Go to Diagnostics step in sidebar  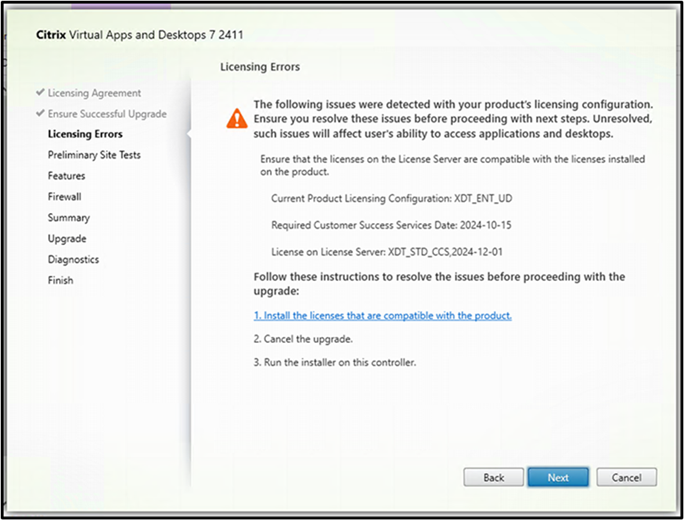point(73,260)
